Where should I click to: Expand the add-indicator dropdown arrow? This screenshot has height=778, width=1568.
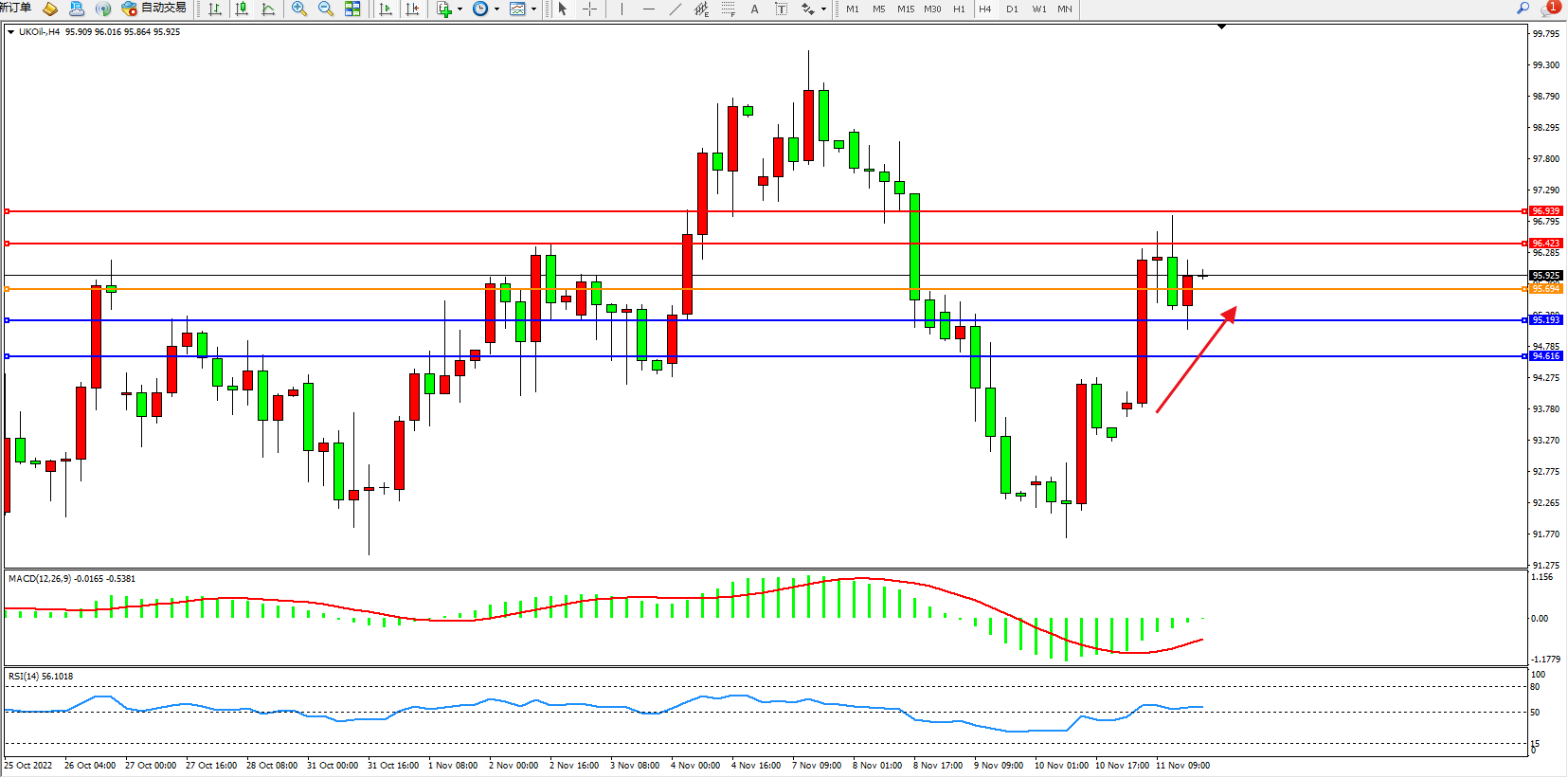(x=460, y=9)
